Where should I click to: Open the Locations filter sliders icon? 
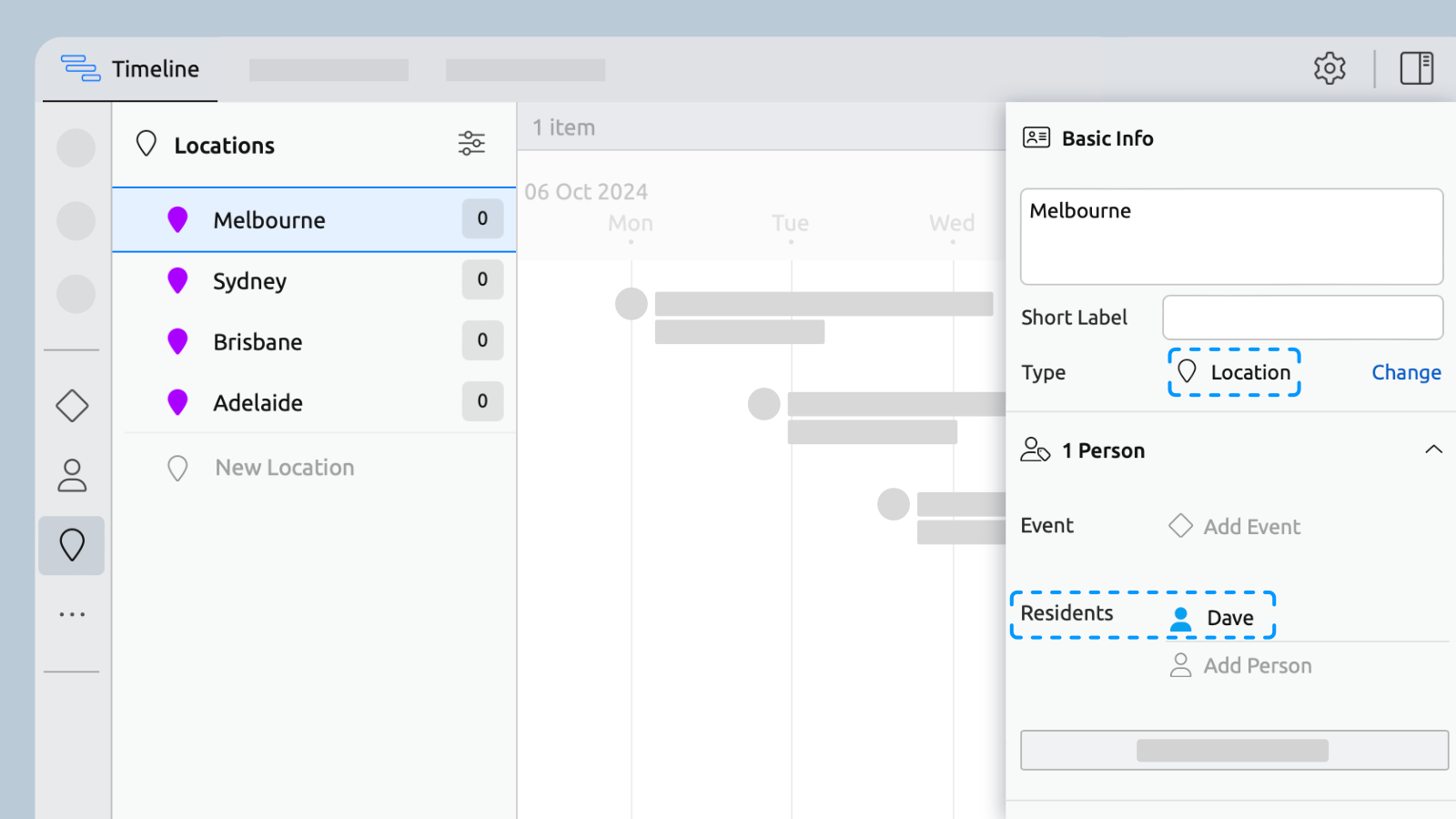click(x=471, y=143)
